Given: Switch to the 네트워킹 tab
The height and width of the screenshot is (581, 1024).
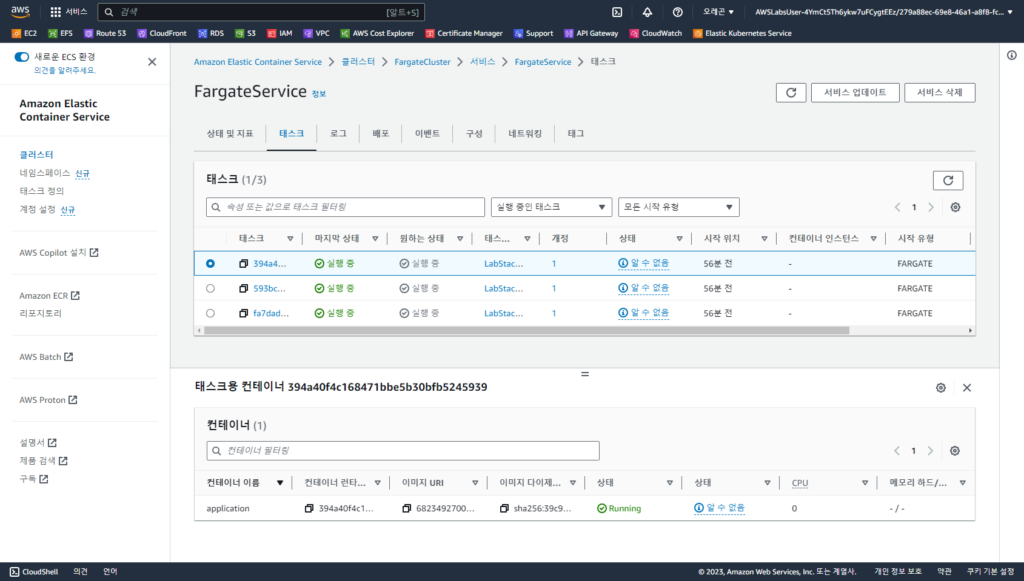Looking at the screenshot, I should click(525, 134).
